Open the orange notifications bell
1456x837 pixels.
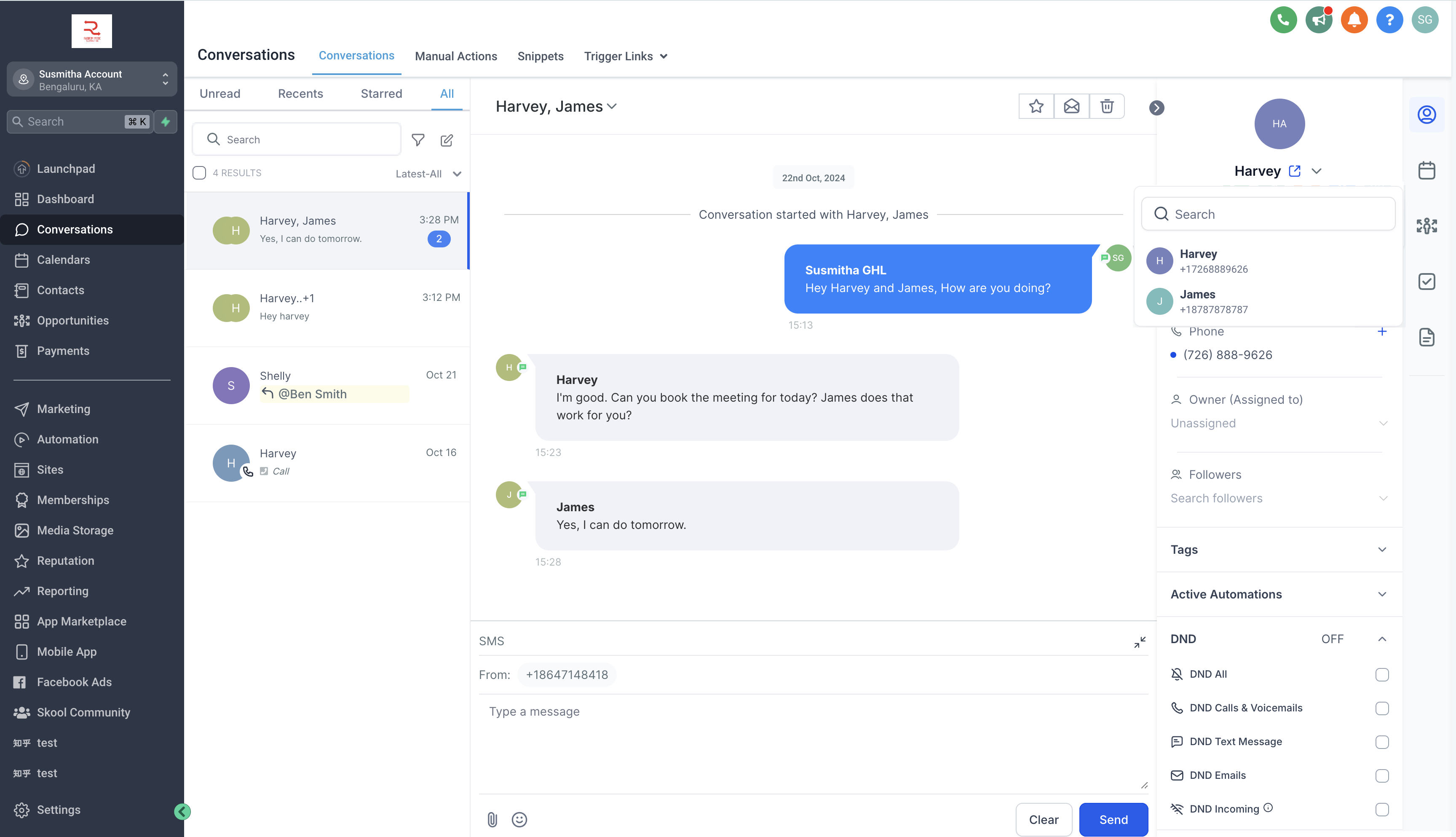1354,20
